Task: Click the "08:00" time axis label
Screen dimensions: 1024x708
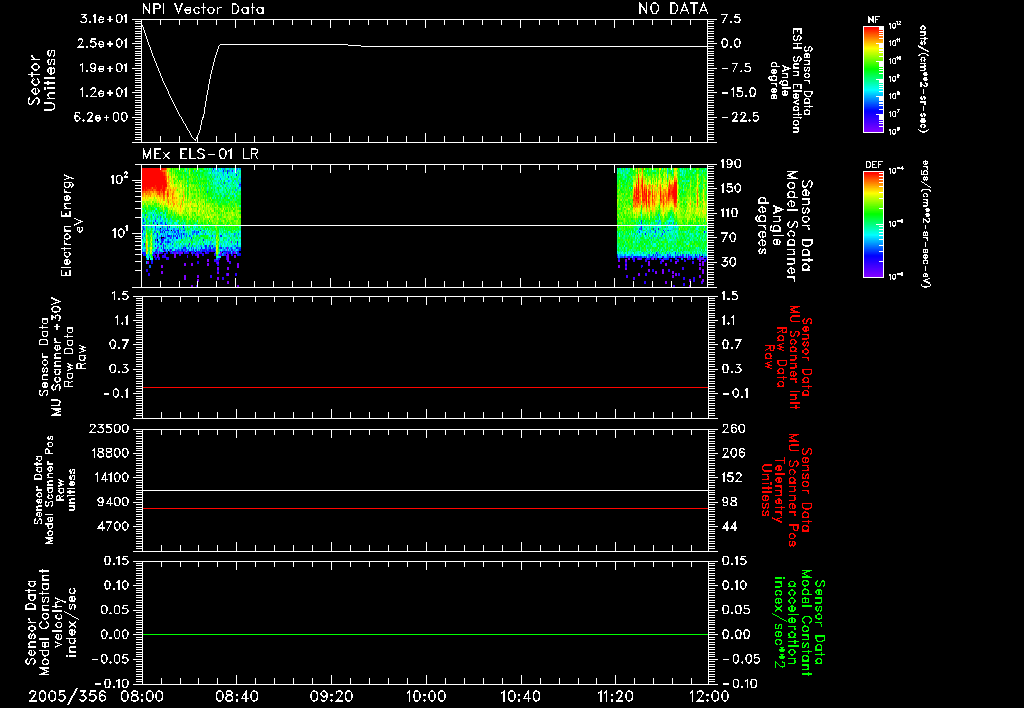Action: tap(142, 697)
